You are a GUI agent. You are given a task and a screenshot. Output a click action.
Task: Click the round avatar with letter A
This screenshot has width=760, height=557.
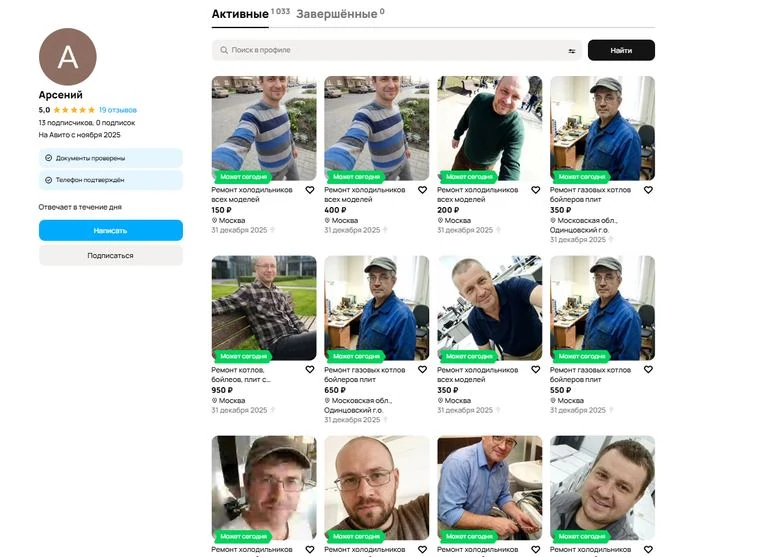click(68, 57)
